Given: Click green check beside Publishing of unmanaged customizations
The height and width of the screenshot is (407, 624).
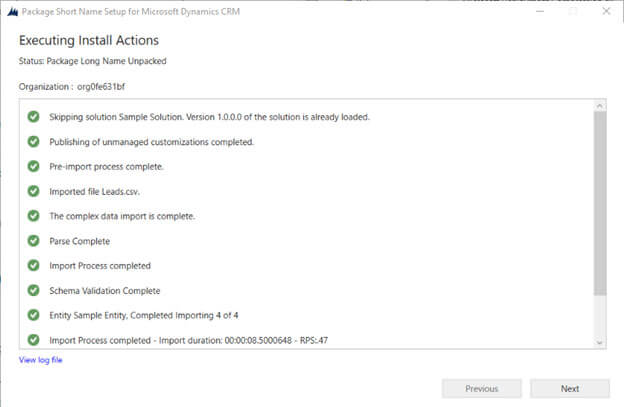Looking at the screenshot, I should (33, 142).
